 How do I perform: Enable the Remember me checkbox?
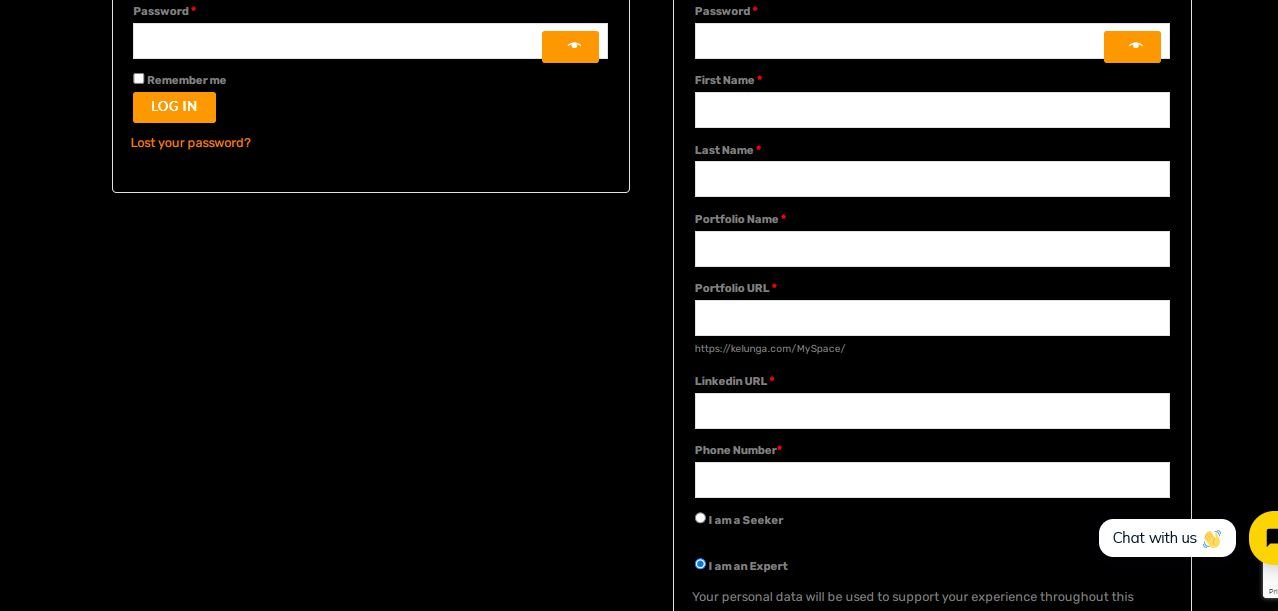[139, 79]
